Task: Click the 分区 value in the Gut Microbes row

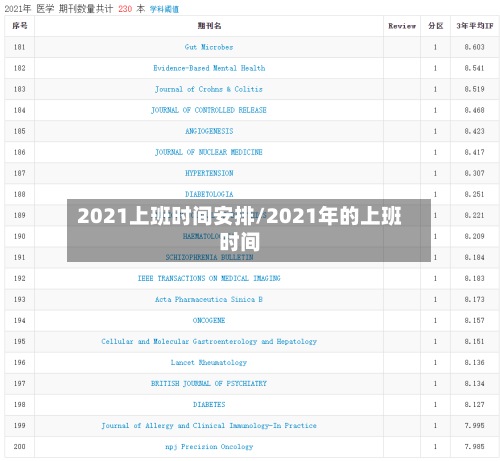Action: pyautogui.click(x=435, y=47)
